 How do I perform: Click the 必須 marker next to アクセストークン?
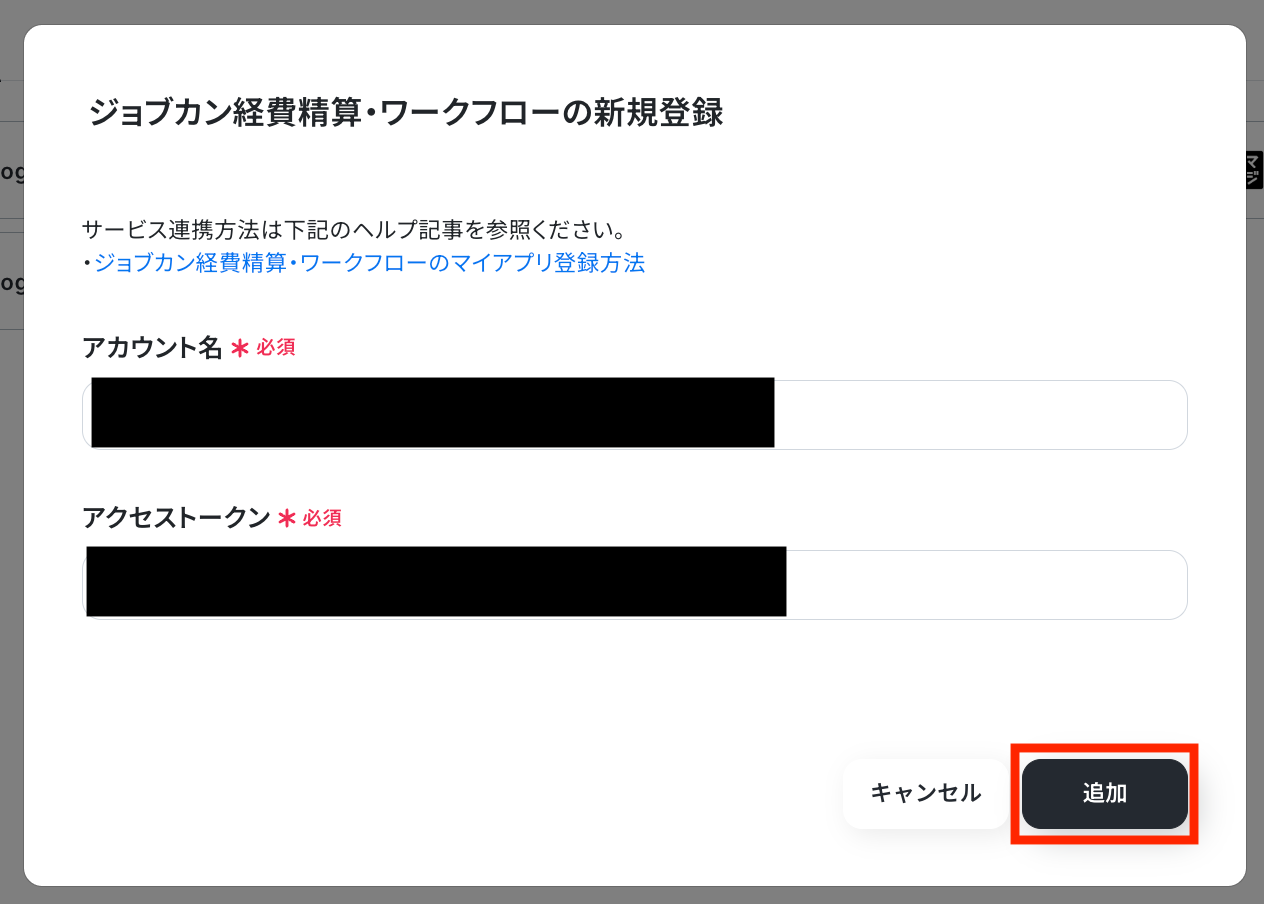click(x=322, y=518)
